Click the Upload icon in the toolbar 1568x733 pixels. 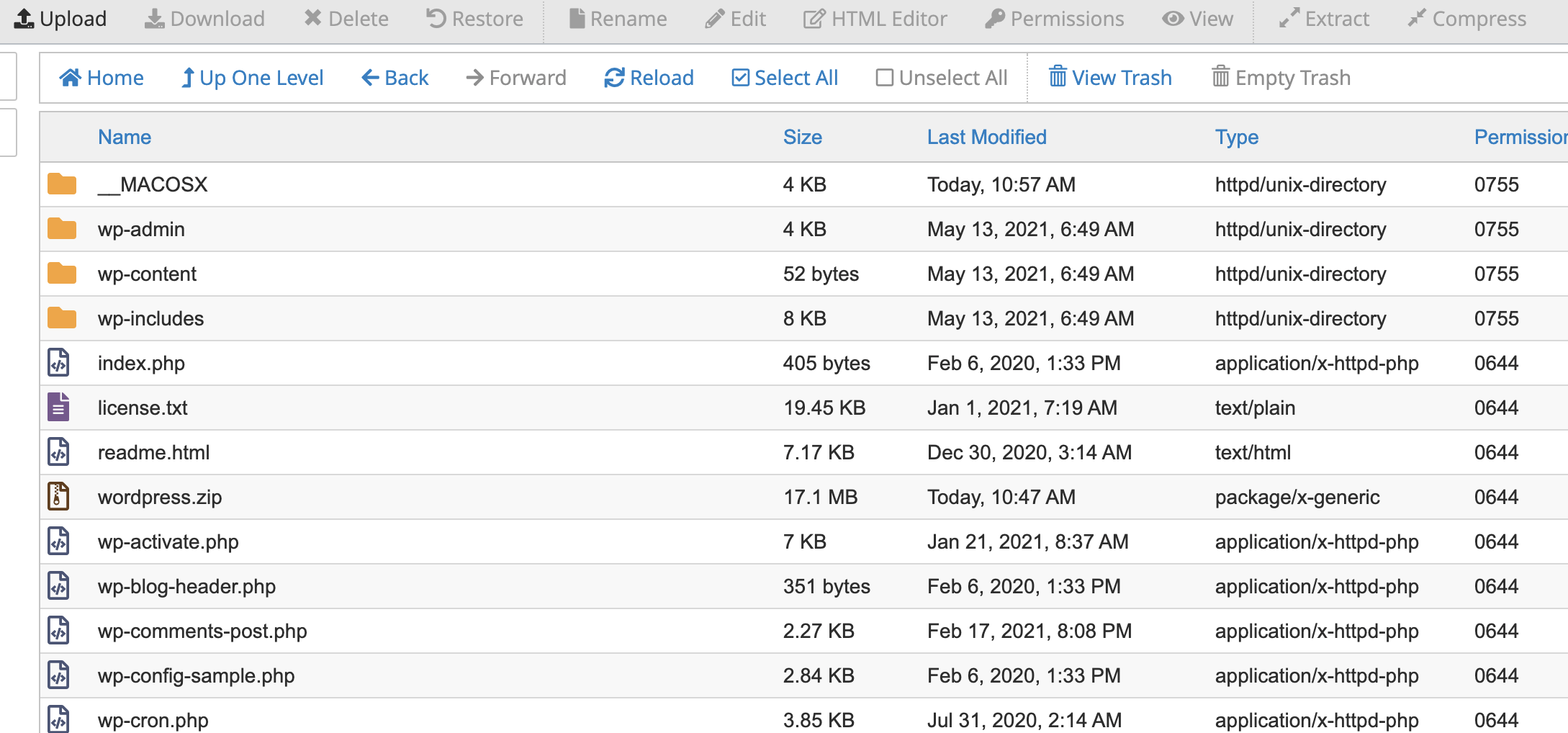[24, 19]
